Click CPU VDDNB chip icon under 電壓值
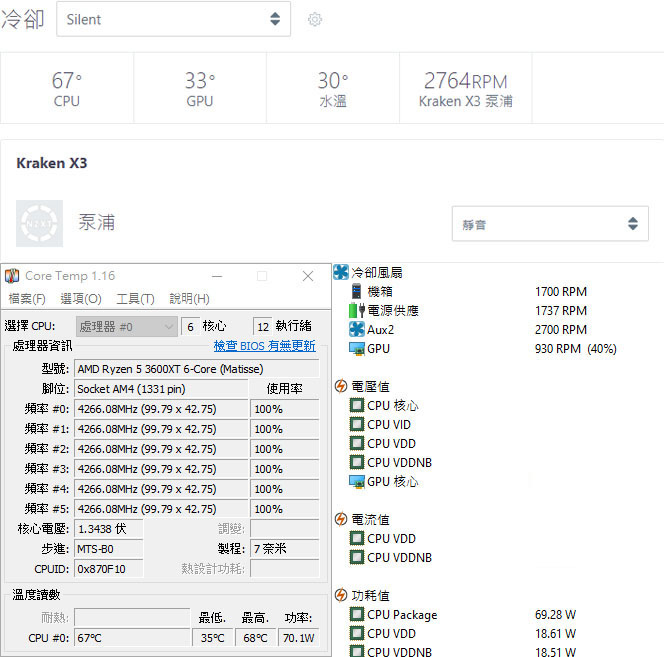664x657 pixels. (357, 462)
